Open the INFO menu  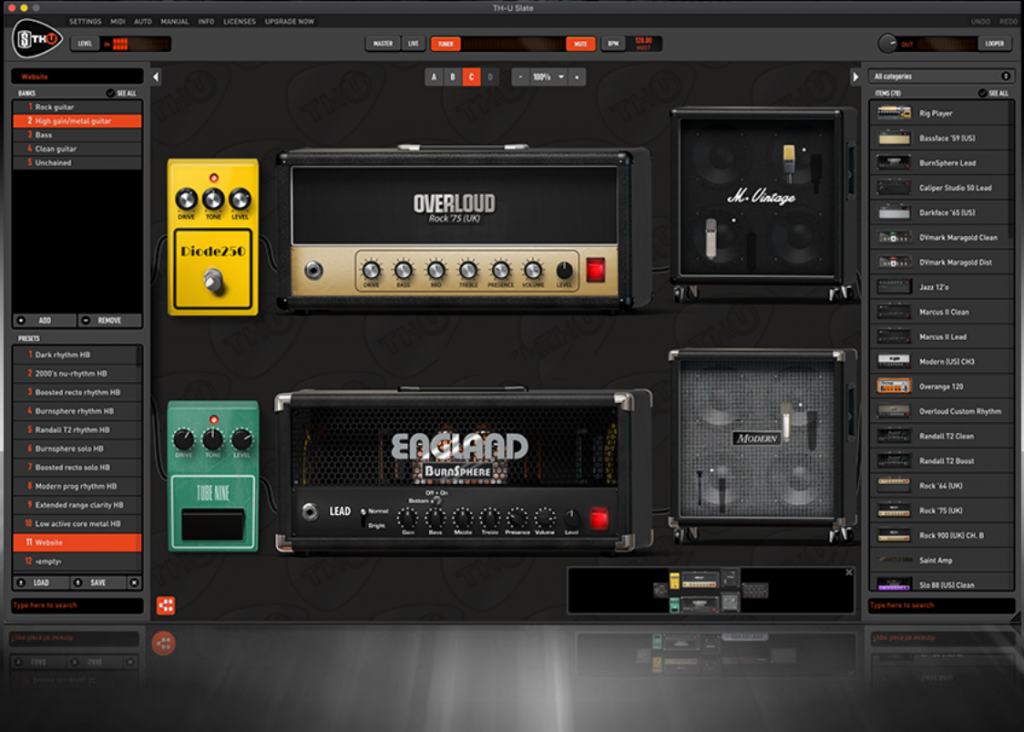click(206, 22)
